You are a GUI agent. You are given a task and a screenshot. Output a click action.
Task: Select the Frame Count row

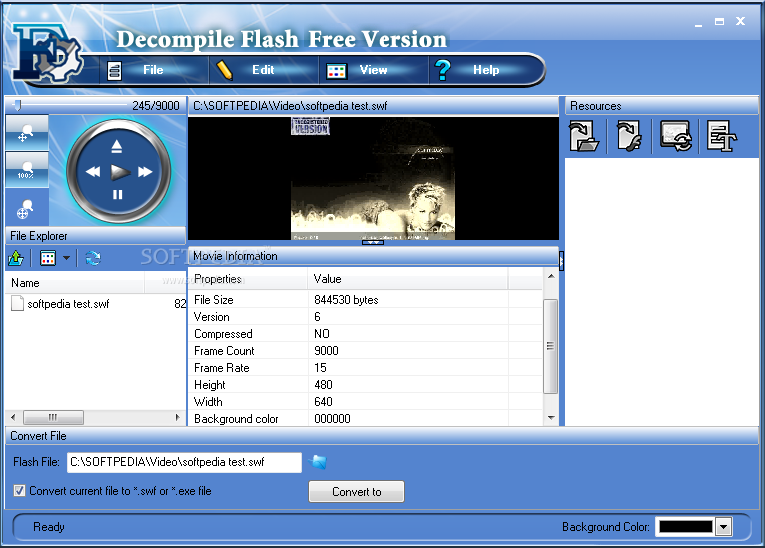pyautogui.click(x=366, y=351)
